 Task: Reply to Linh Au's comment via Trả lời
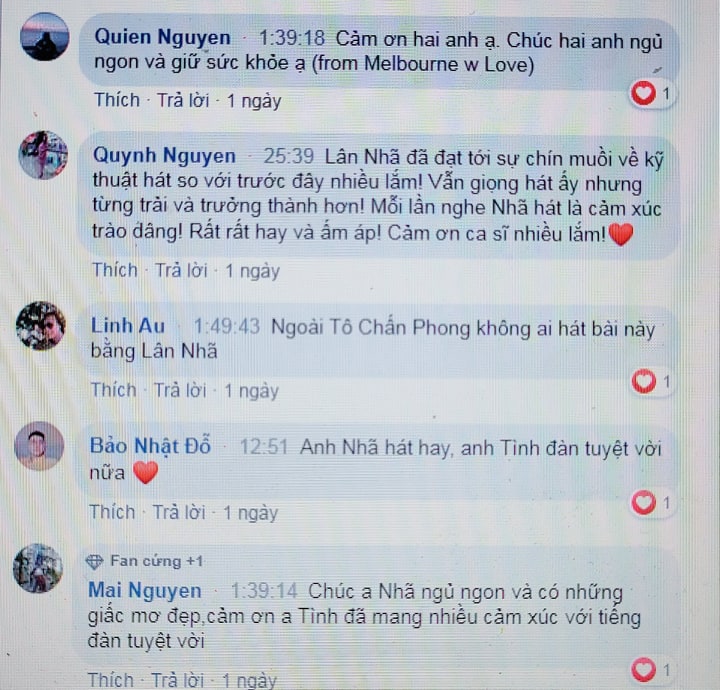[180, 390]
